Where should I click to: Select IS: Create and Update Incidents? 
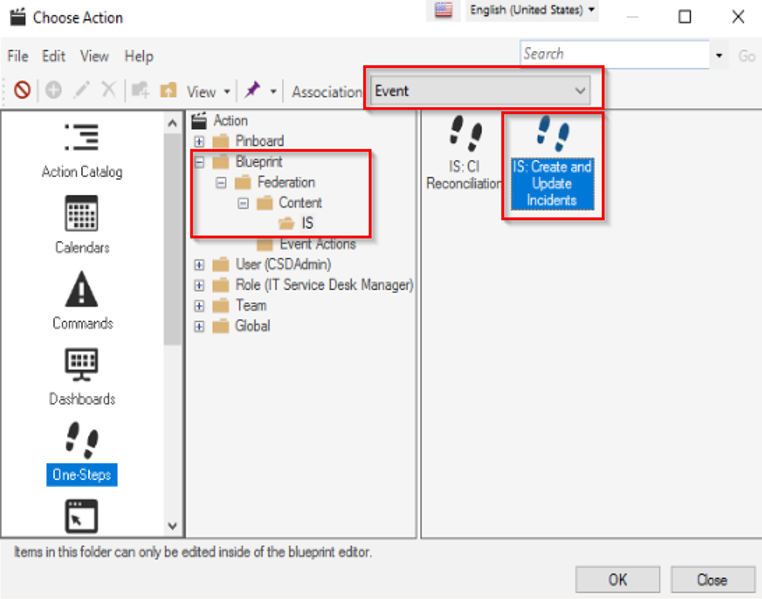point(552,165)
